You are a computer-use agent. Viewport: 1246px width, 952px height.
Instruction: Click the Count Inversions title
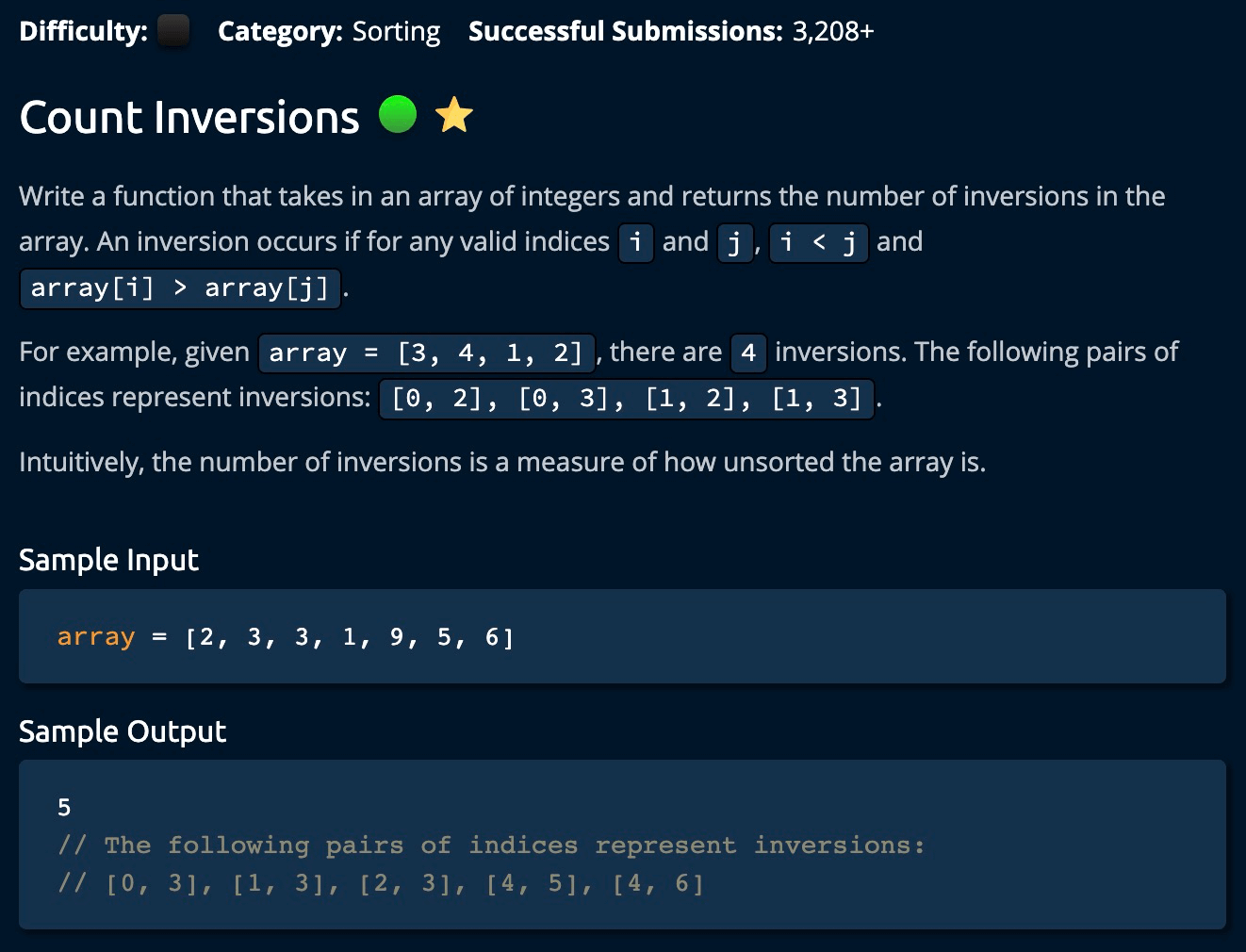(x=189, y=118)
